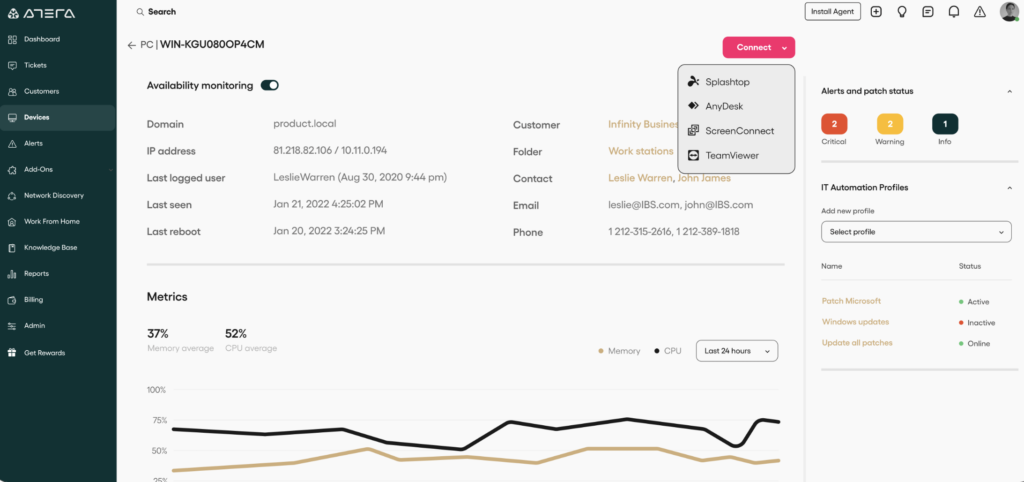Open Network Discovery icon
Screen dimensions: 1024x482
(x=12, y=196)
